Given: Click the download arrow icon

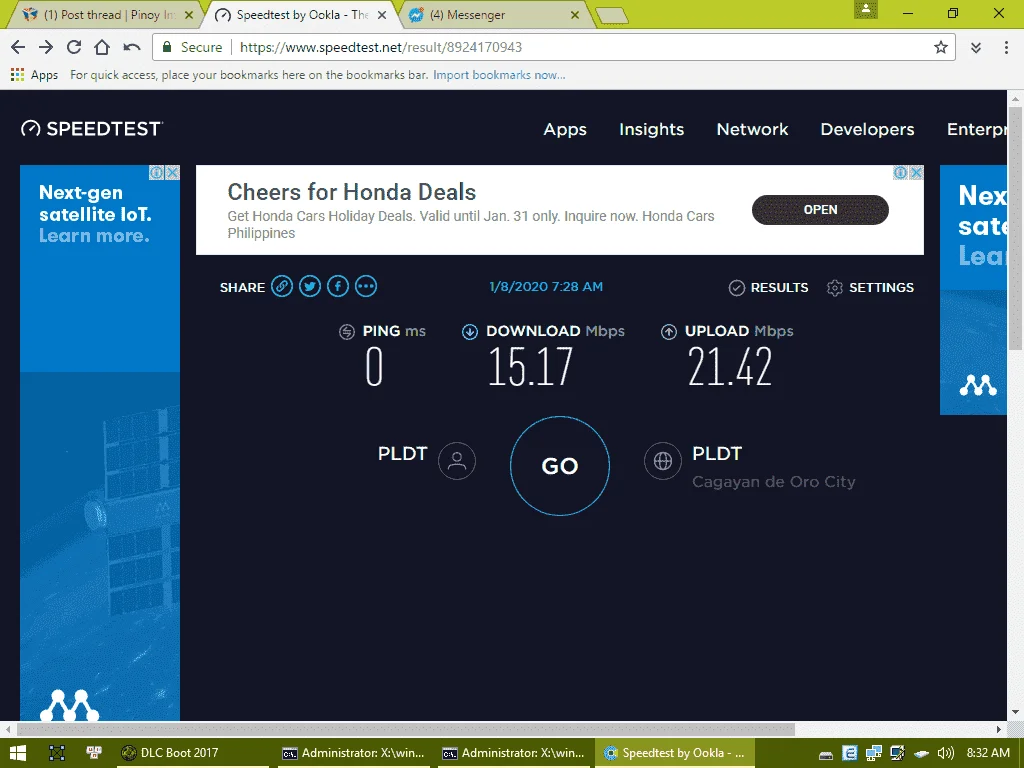Looking at the screenshot, I should 470,332.
